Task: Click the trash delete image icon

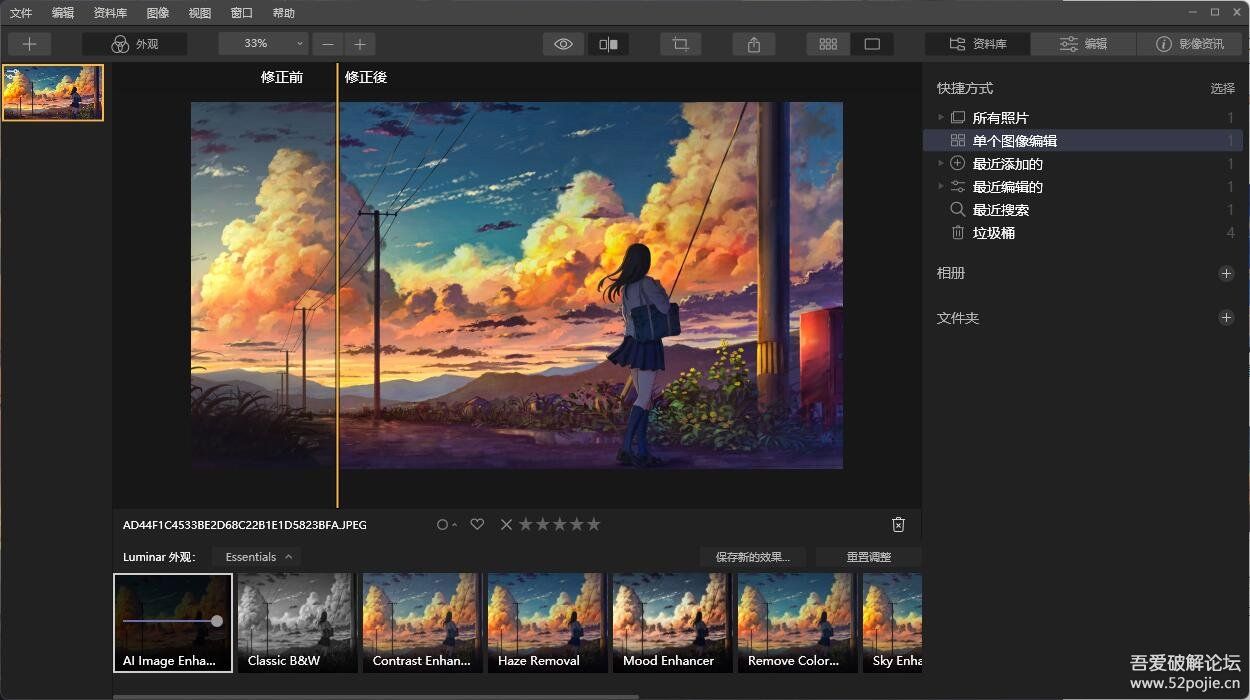Action: [898, 525]
